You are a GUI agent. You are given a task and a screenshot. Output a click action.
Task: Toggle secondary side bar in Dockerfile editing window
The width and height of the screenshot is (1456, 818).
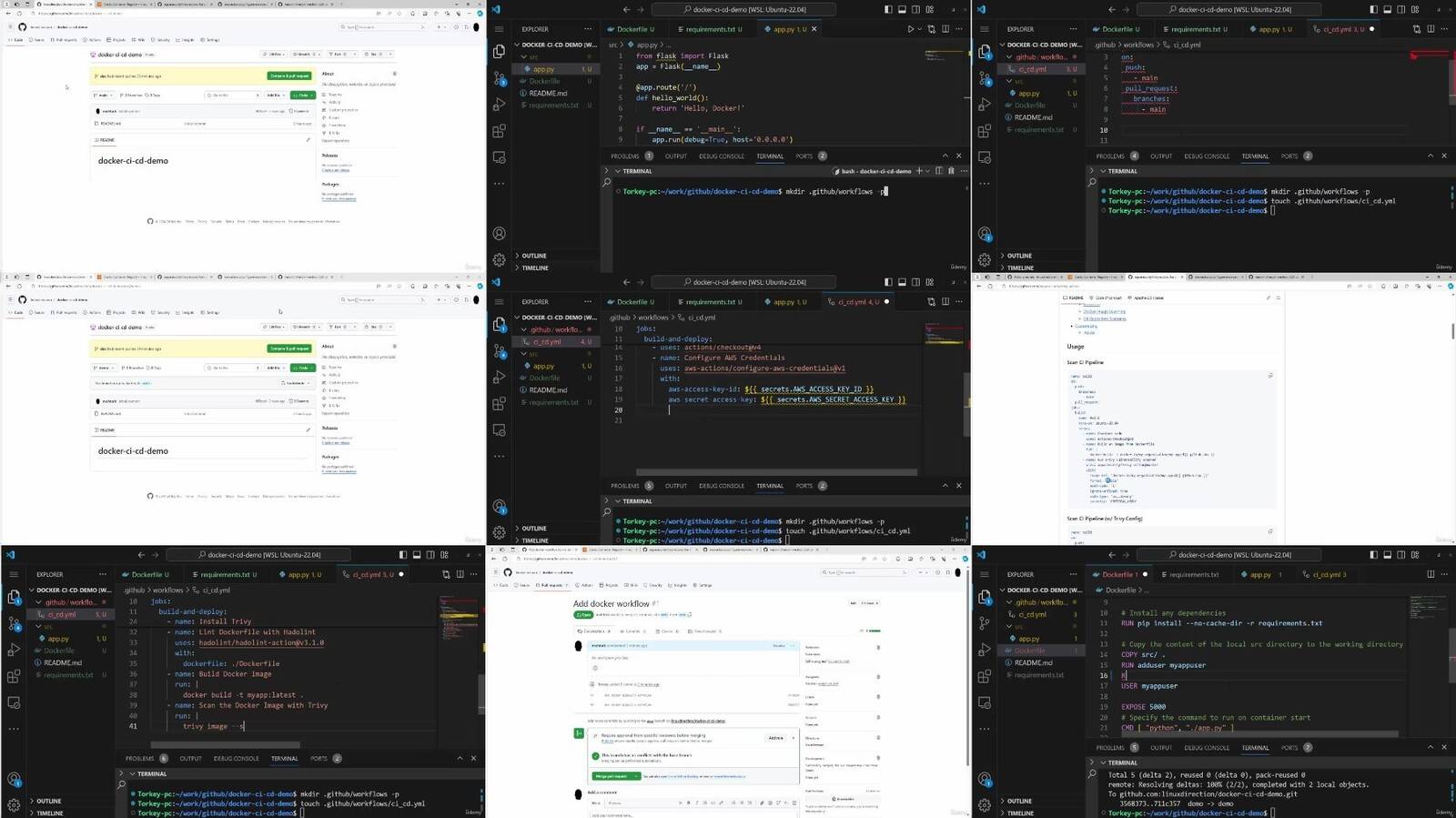coord(1401,554)
